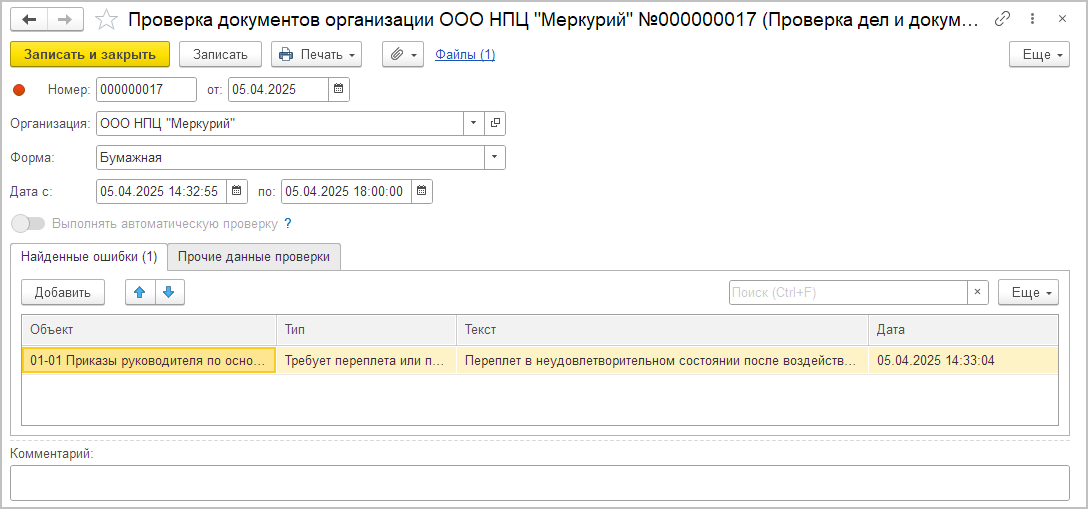Viewport: 1088px width, 509px height.
Task: Move error row up with blue arrow
Action: click(140, 292)
